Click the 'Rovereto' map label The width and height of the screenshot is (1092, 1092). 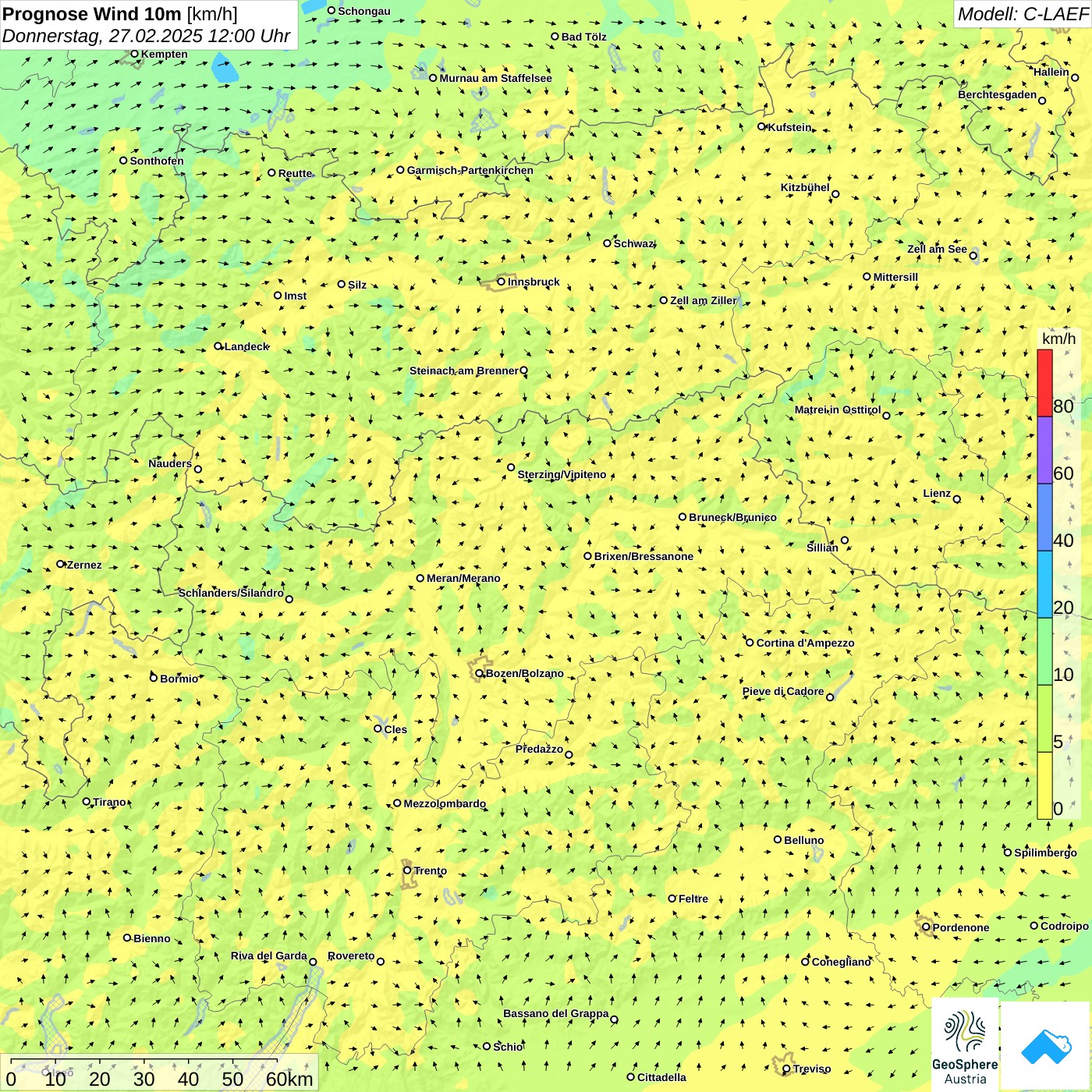[x=351, y=955]
